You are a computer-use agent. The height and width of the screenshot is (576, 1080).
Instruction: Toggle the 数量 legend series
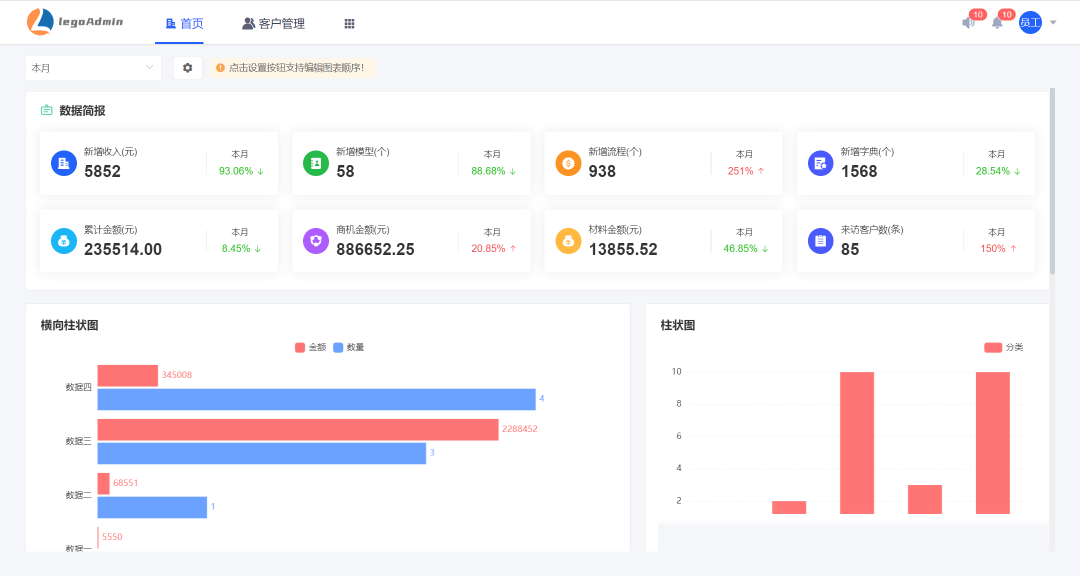(349, 347)
